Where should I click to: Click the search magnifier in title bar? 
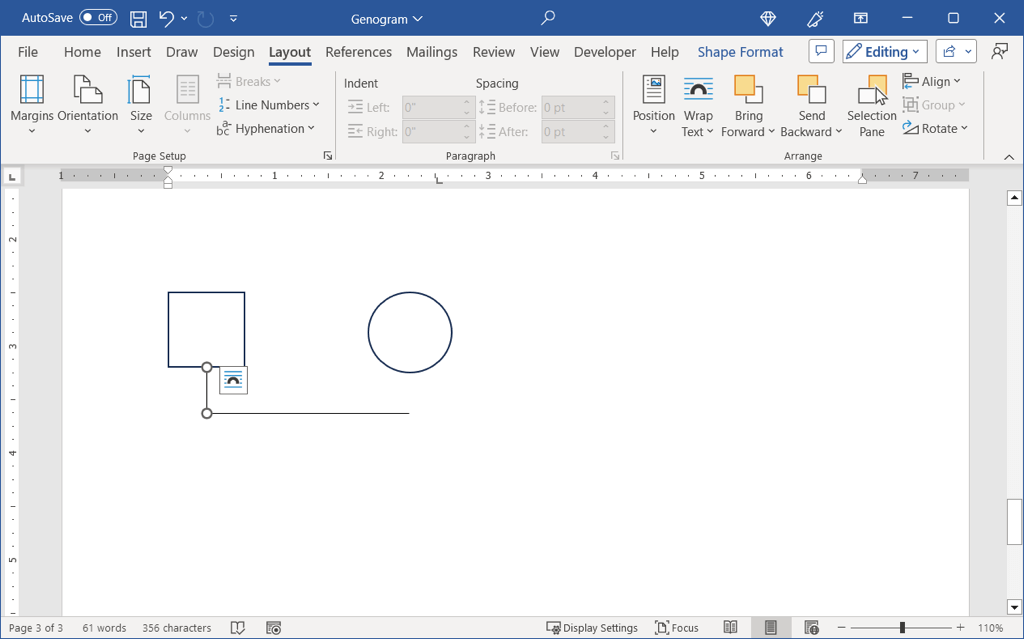[x=548, y=18]
